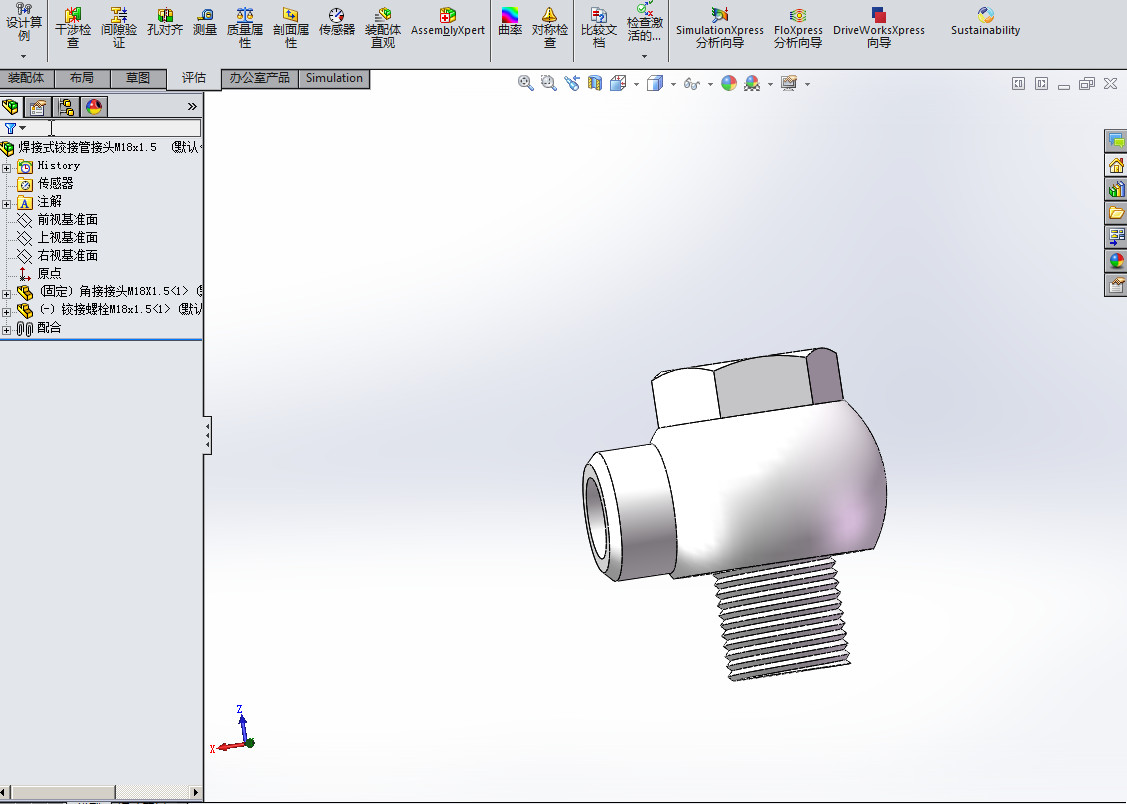The width and height of the screenshot is (1127, 804).
Task: Start SimulationXpress analysis wizard
Action: [719, 27]
